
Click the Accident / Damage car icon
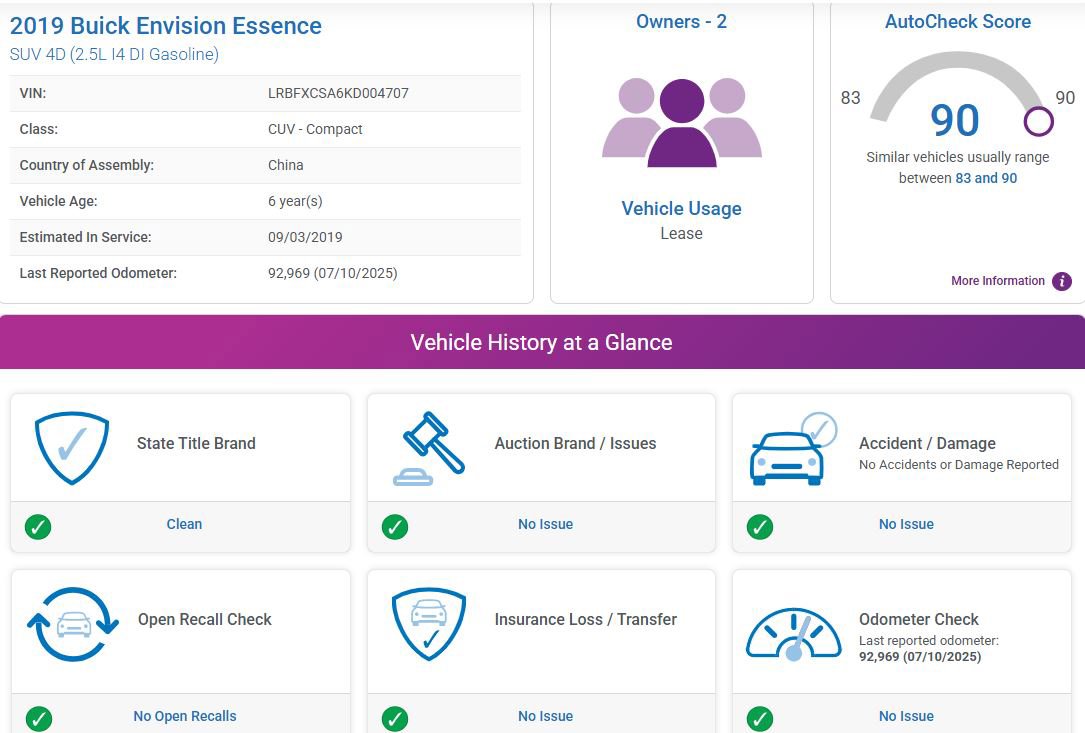[x=794, y=449]
